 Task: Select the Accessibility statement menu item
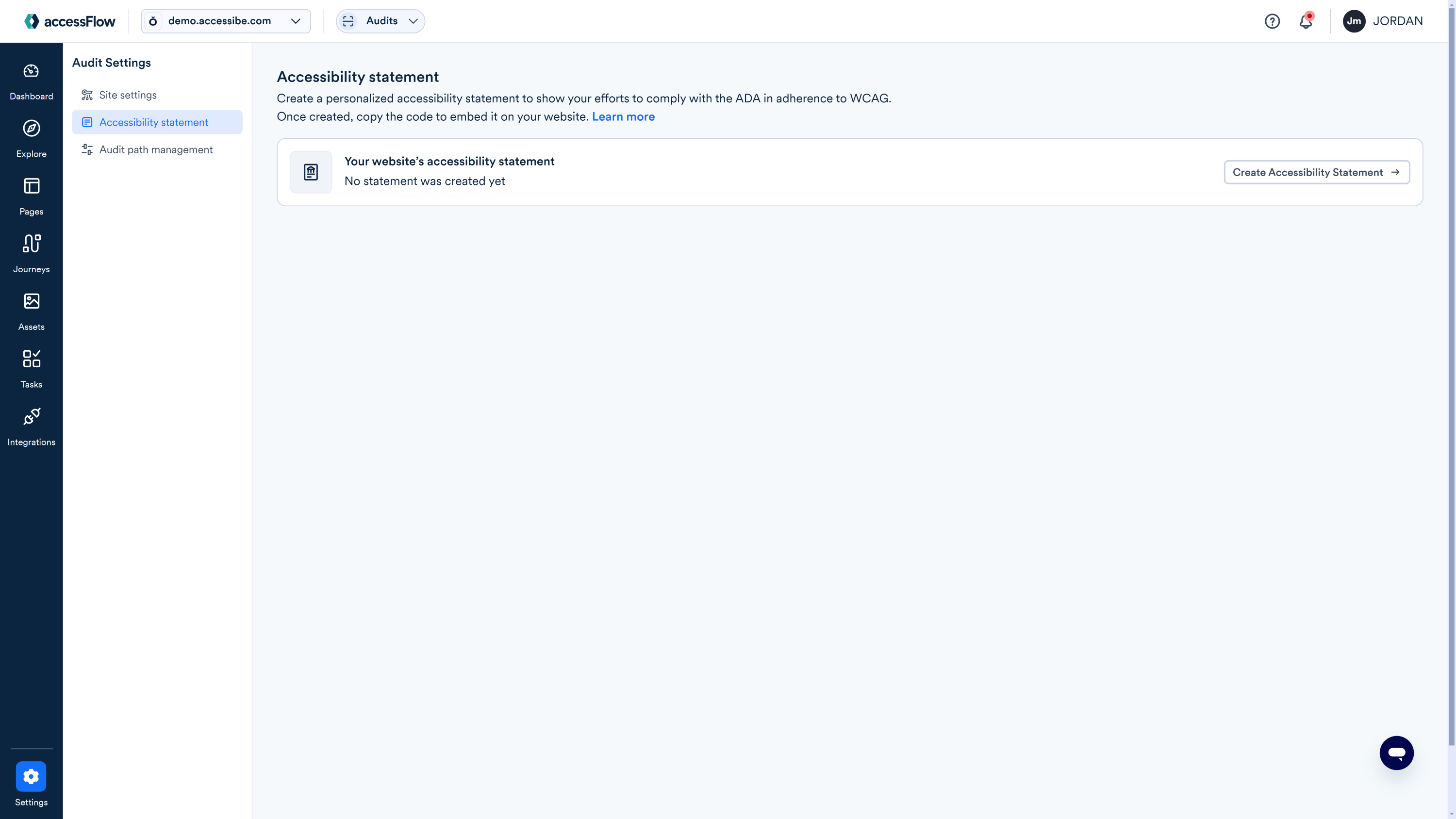pos(153,122)
